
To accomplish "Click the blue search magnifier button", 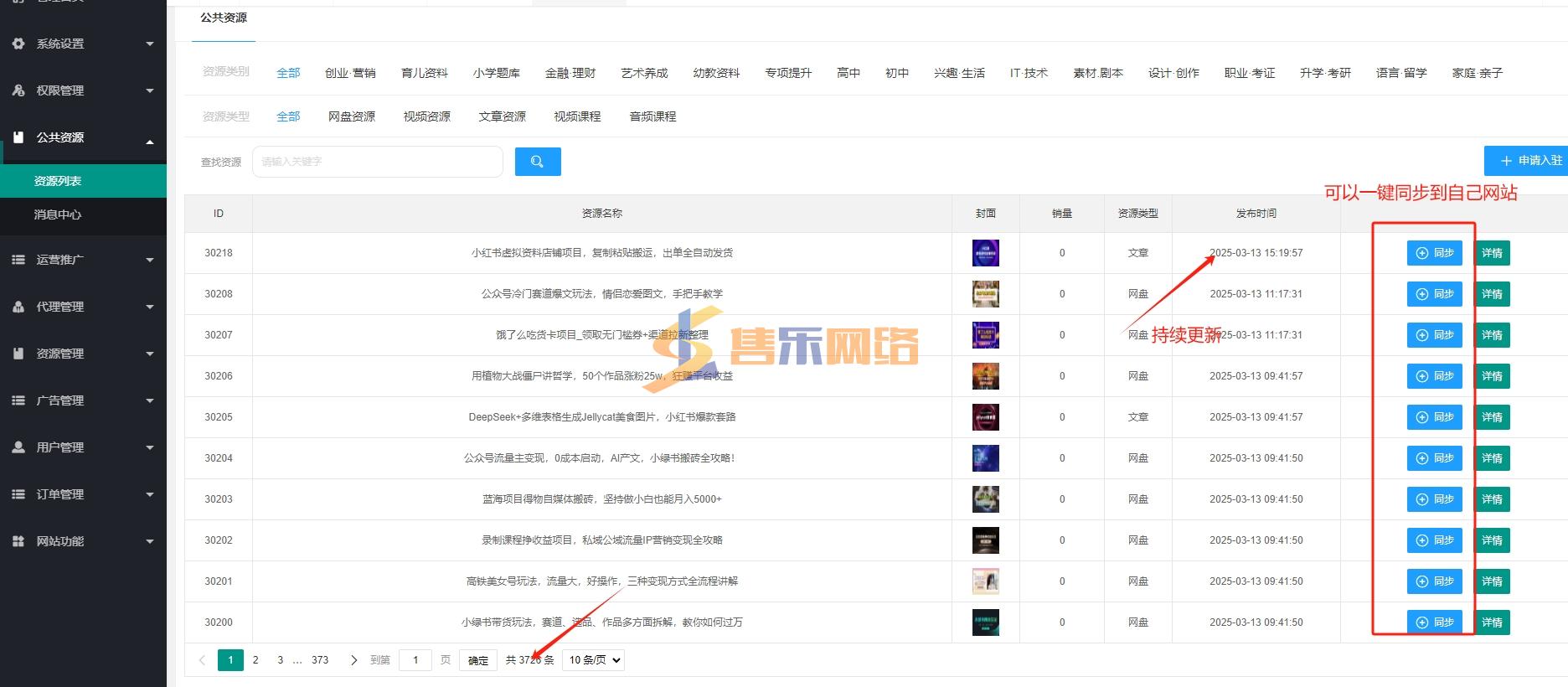I will [x=537, y=162].
